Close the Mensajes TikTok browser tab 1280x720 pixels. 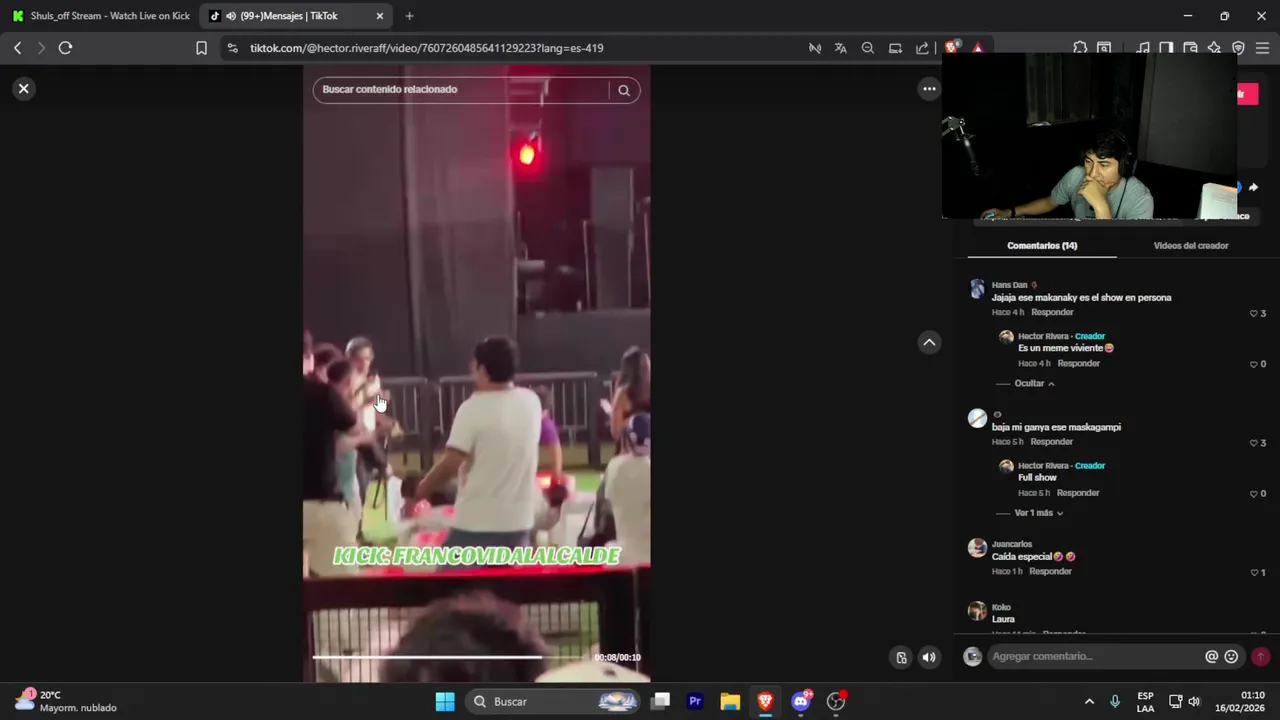(380, 16)
